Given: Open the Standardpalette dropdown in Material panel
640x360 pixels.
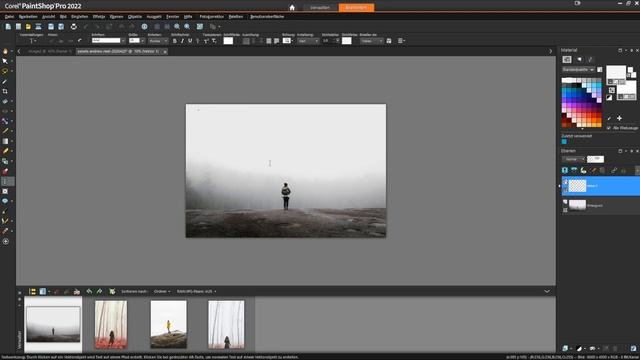Looking at the screenshot, I should point(578,70).
